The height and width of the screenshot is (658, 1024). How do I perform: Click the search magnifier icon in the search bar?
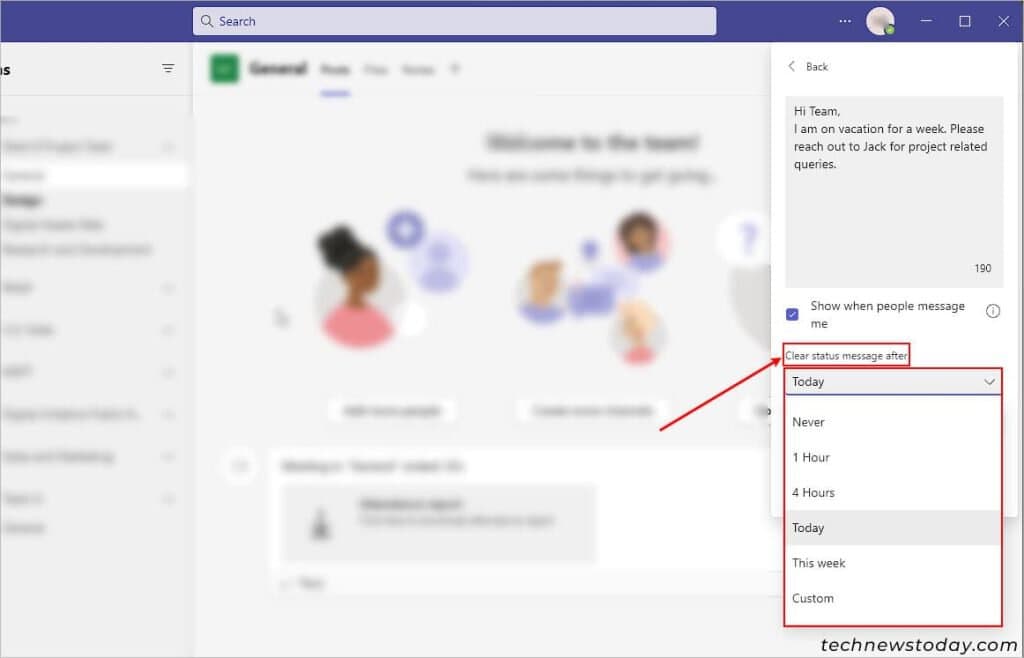pos(206,20)
